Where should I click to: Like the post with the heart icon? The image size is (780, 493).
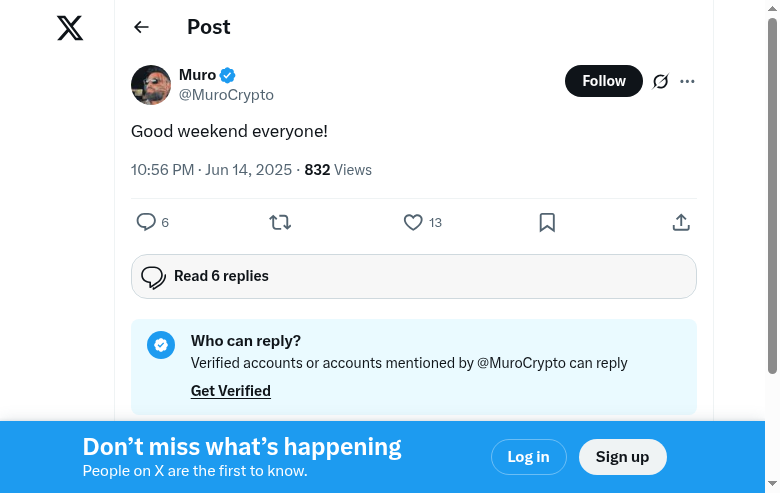(x=413, y=222)
